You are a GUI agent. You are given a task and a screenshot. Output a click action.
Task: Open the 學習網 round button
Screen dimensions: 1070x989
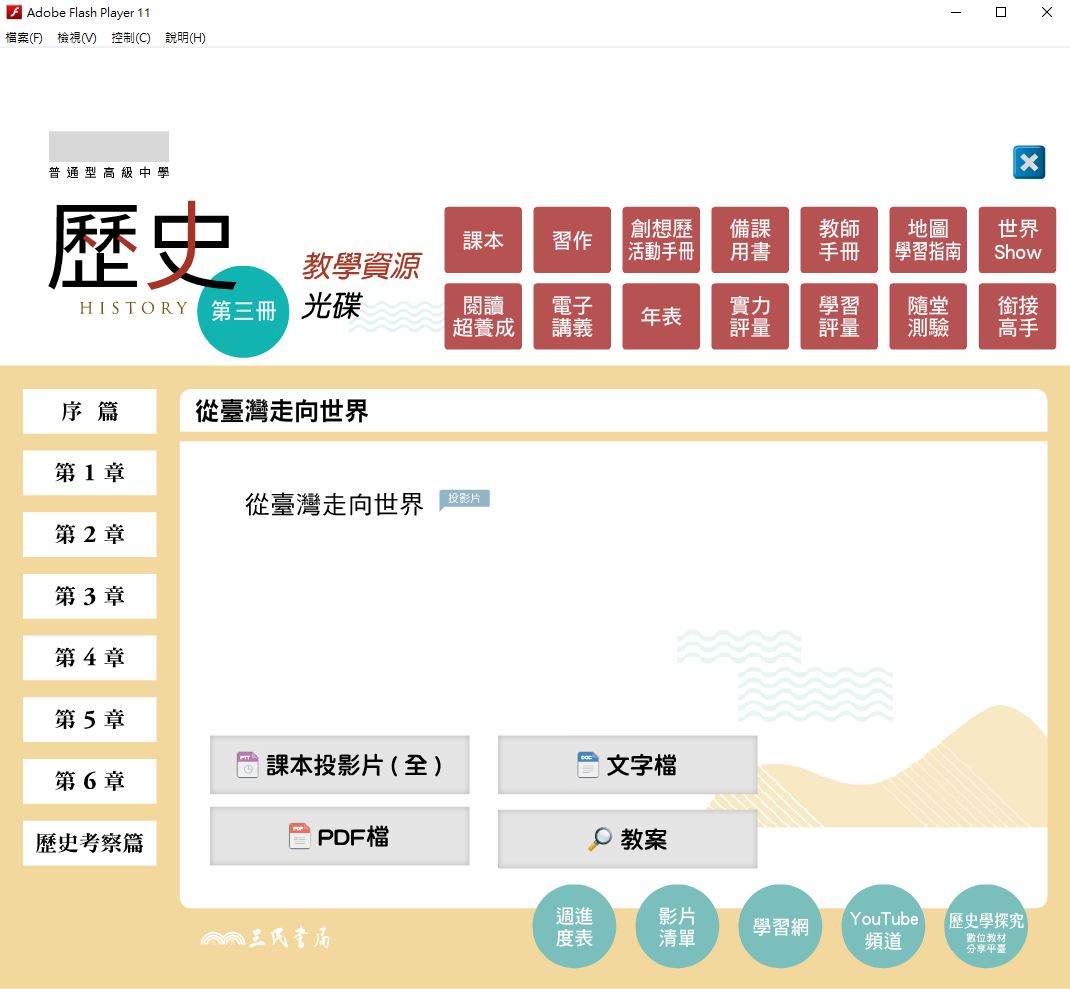780,926
